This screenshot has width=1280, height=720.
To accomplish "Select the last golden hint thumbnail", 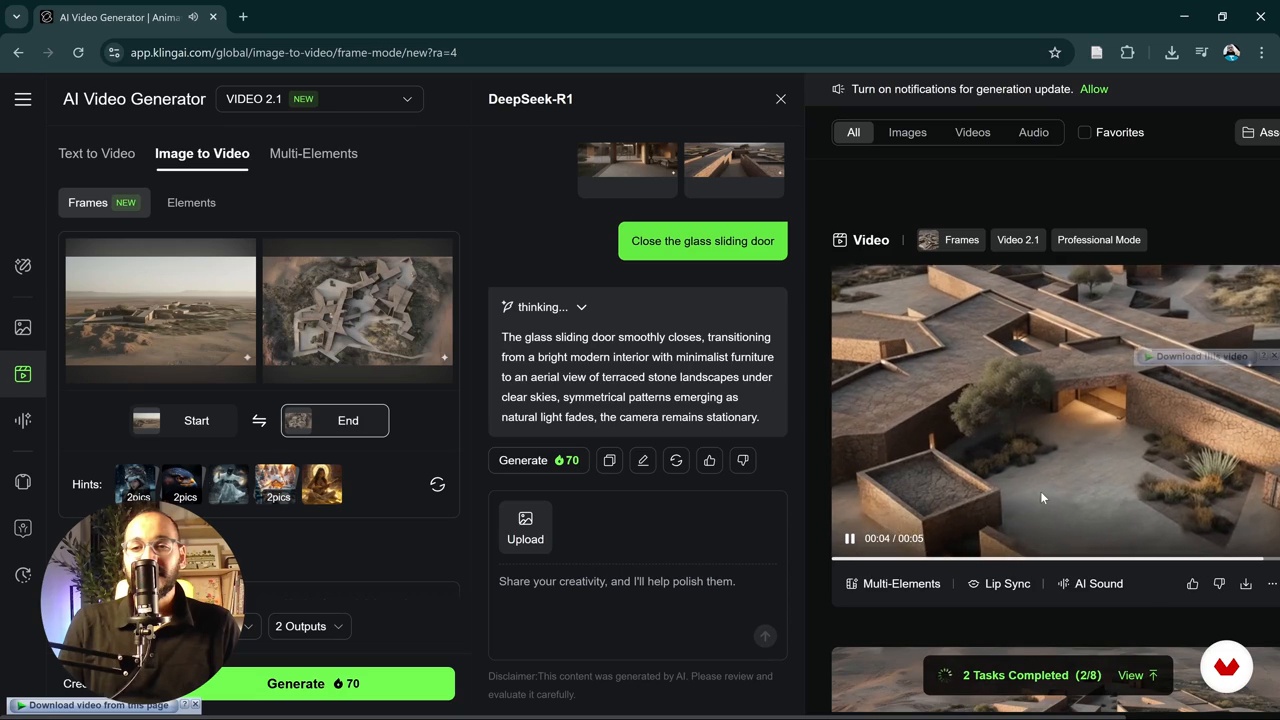I will [322, 484].
